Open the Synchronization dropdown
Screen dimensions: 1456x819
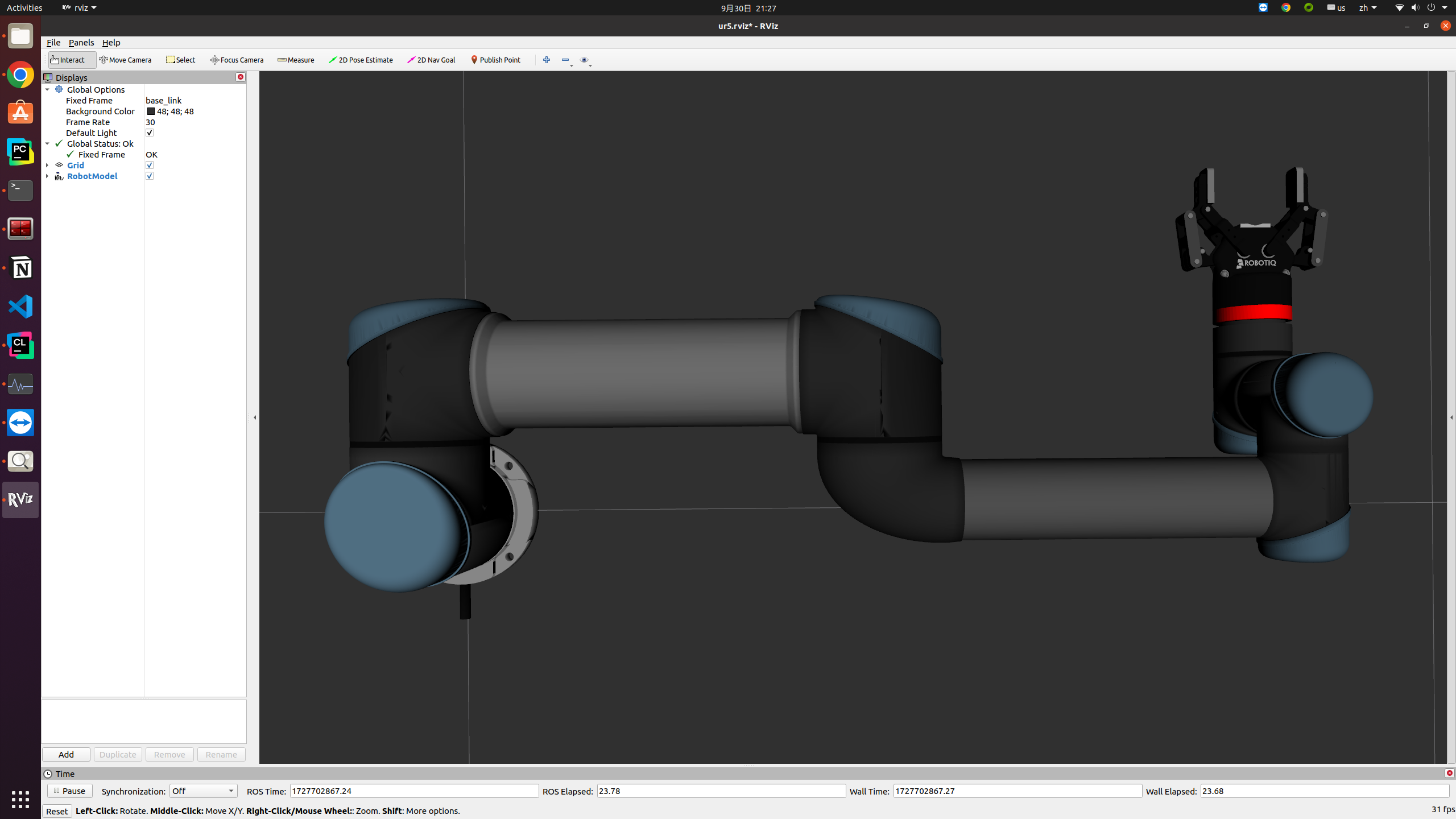coord(203,791)
